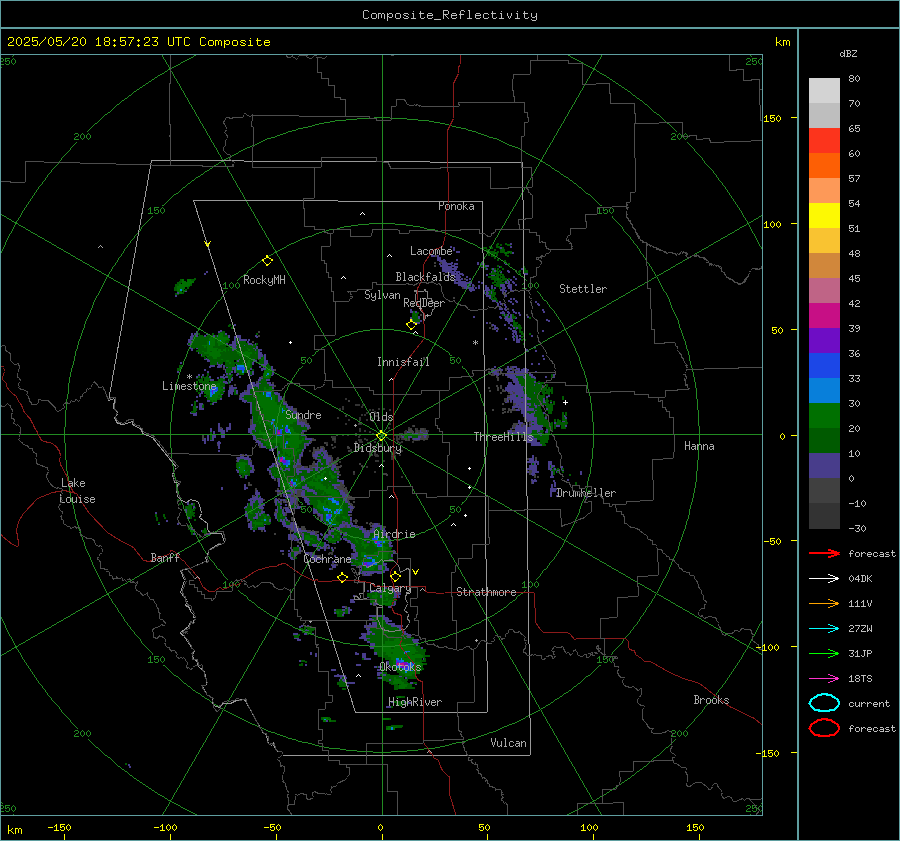The width and height of the screenshot is (900, 841).
Task: Click the Composite_Reflectivity title
Action: tap(450, 15)
